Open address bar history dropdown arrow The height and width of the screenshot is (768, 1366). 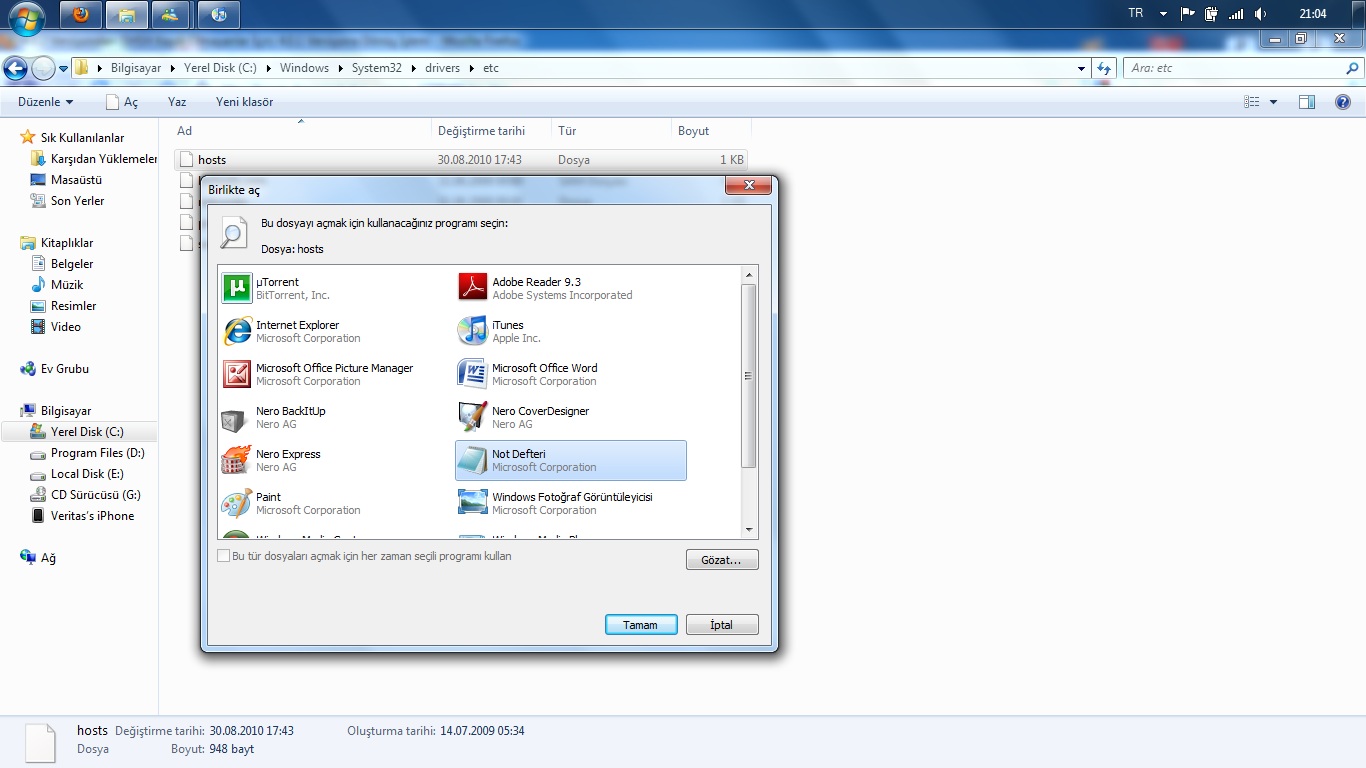click(x=1081, y=69)
